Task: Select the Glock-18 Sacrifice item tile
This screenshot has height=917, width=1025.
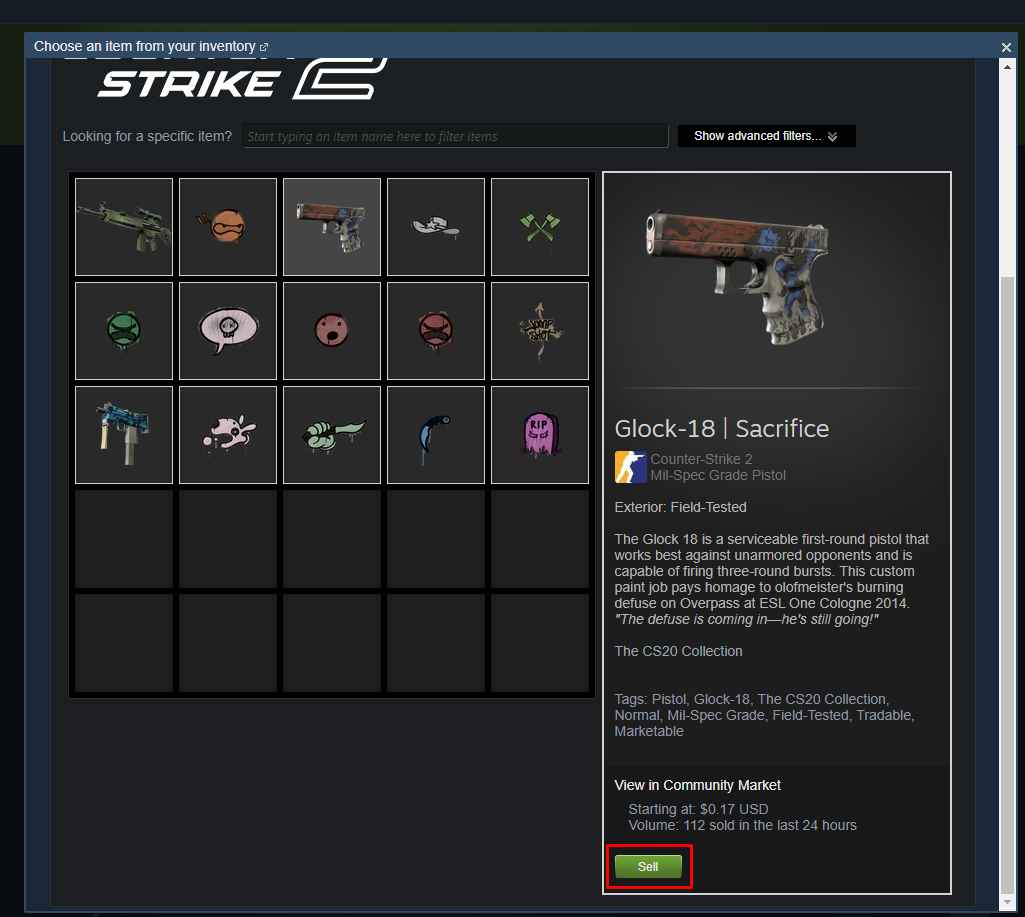Action: [331, 227]
